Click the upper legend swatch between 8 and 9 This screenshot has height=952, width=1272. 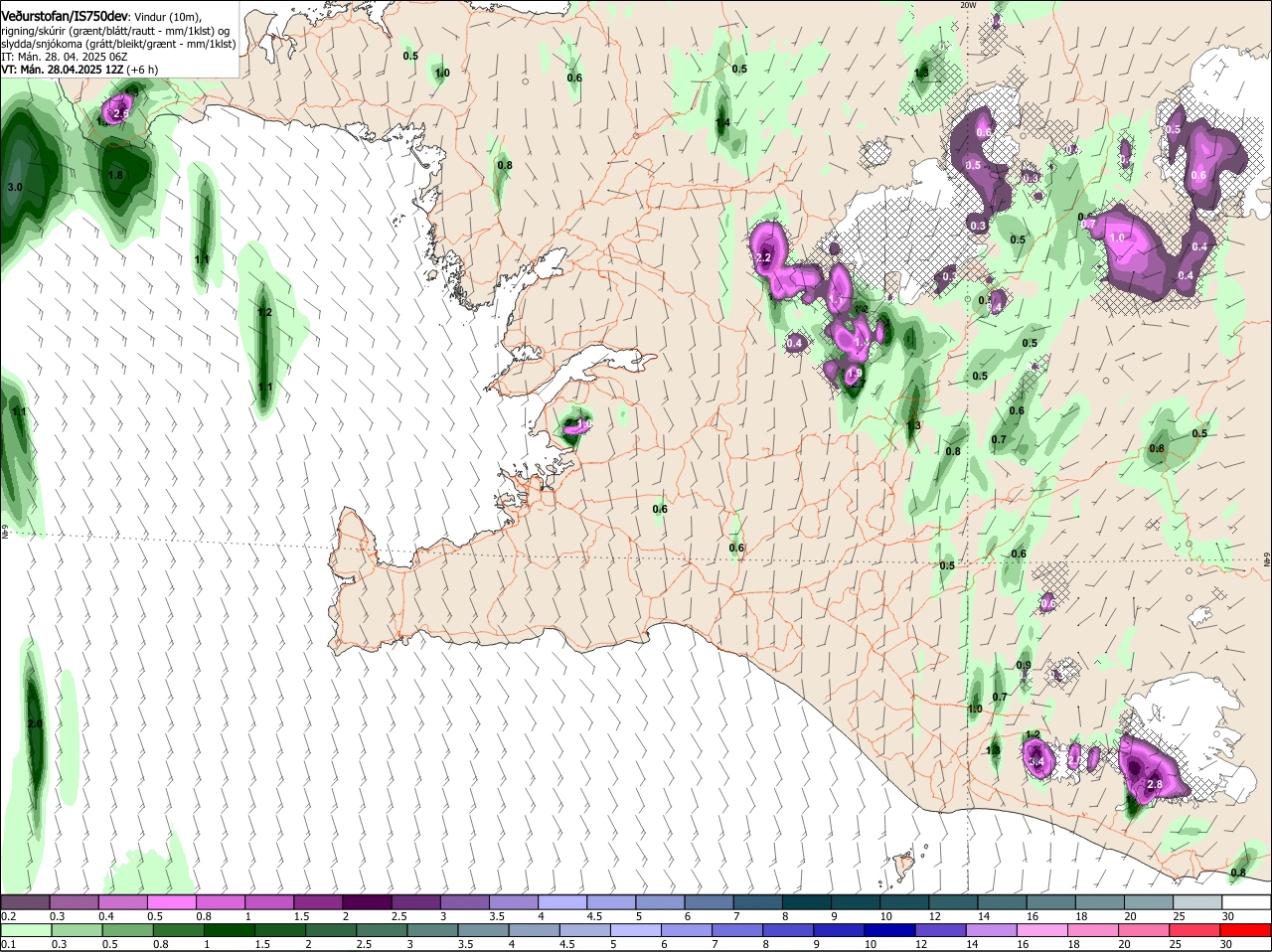[807, 902]
